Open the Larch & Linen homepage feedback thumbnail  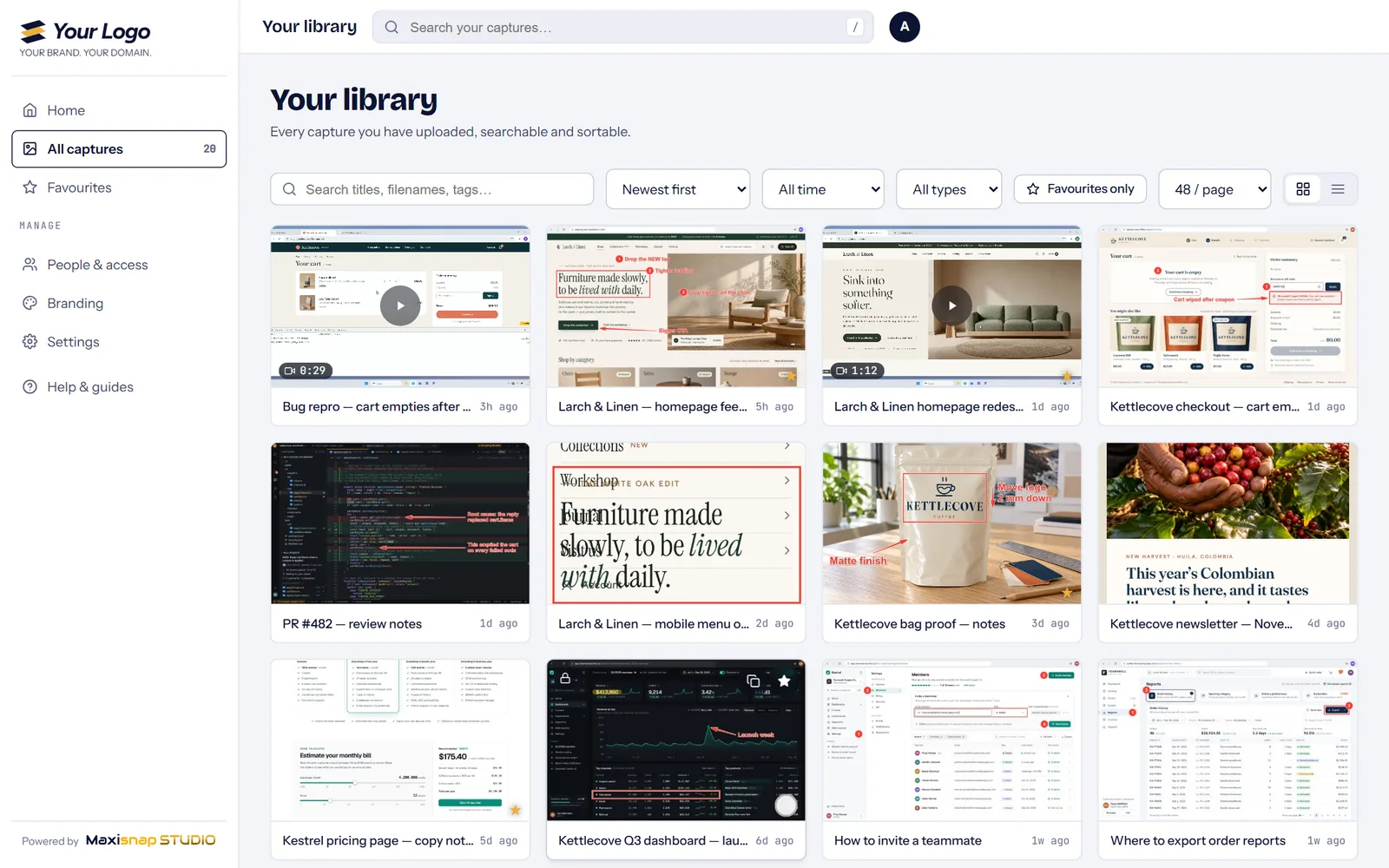(676, 306)
